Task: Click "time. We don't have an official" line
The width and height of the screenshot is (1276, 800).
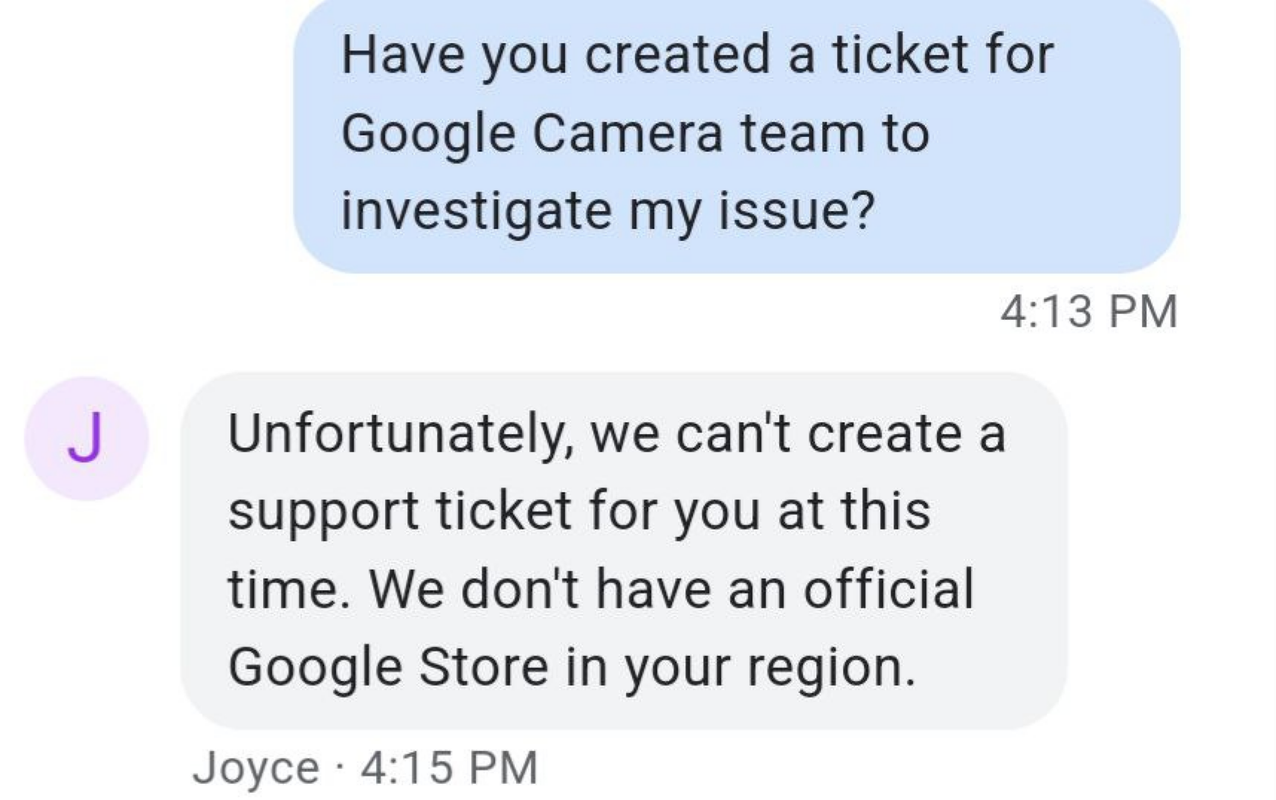Action: coord(600,589)
